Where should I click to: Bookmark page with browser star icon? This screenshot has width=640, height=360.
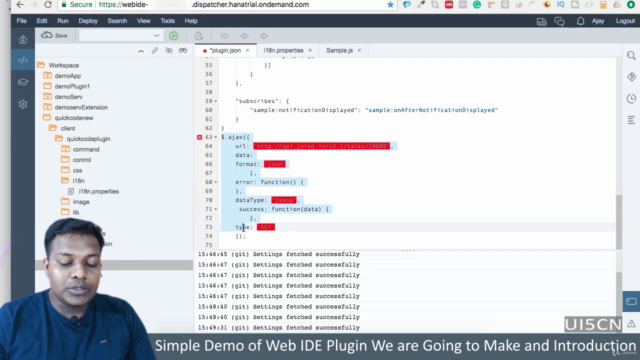pyautogui.click(x=390, y=5)
